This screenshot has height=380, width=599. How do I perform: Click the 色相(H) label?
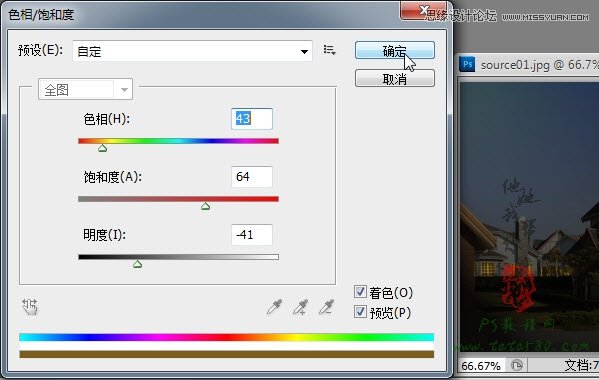(107, 119)
